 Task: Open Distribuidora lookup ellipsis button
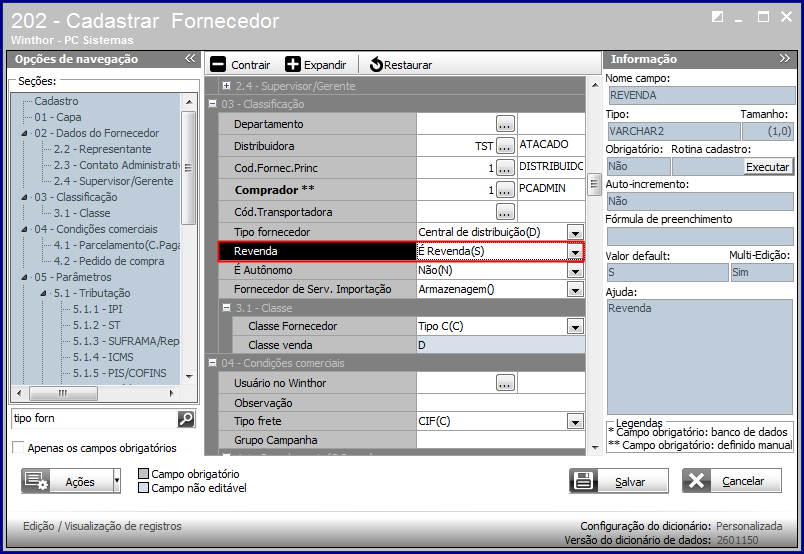tap(505, 146)
